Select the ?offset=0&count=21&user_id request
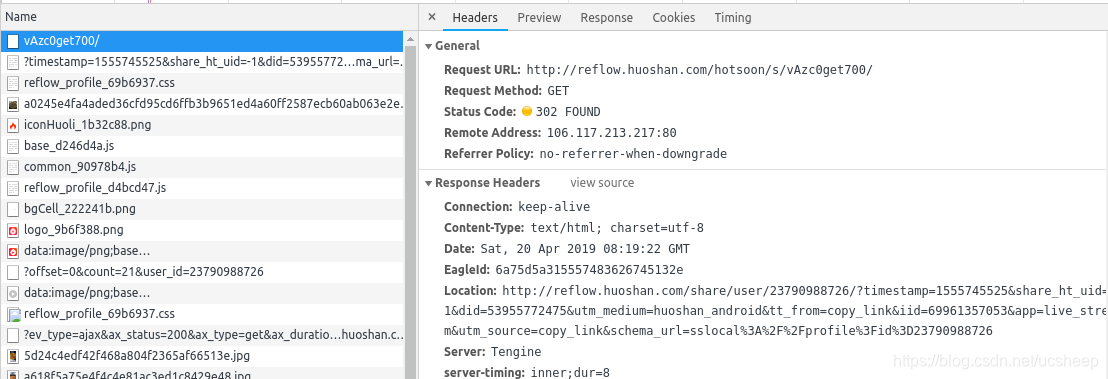Image resolution: width=1108 pixels, height=379 pixels. (x=202, y=272)
